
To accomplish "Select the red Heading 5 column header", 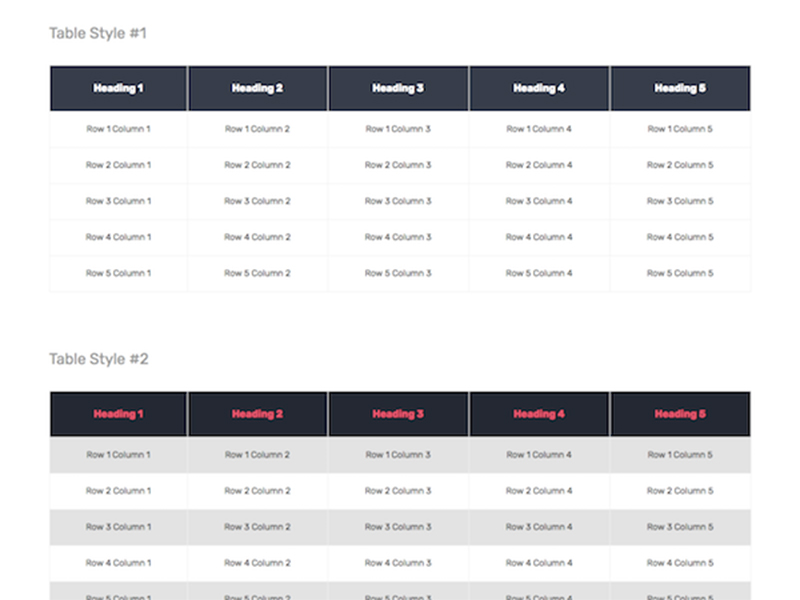I will (680, 414).
